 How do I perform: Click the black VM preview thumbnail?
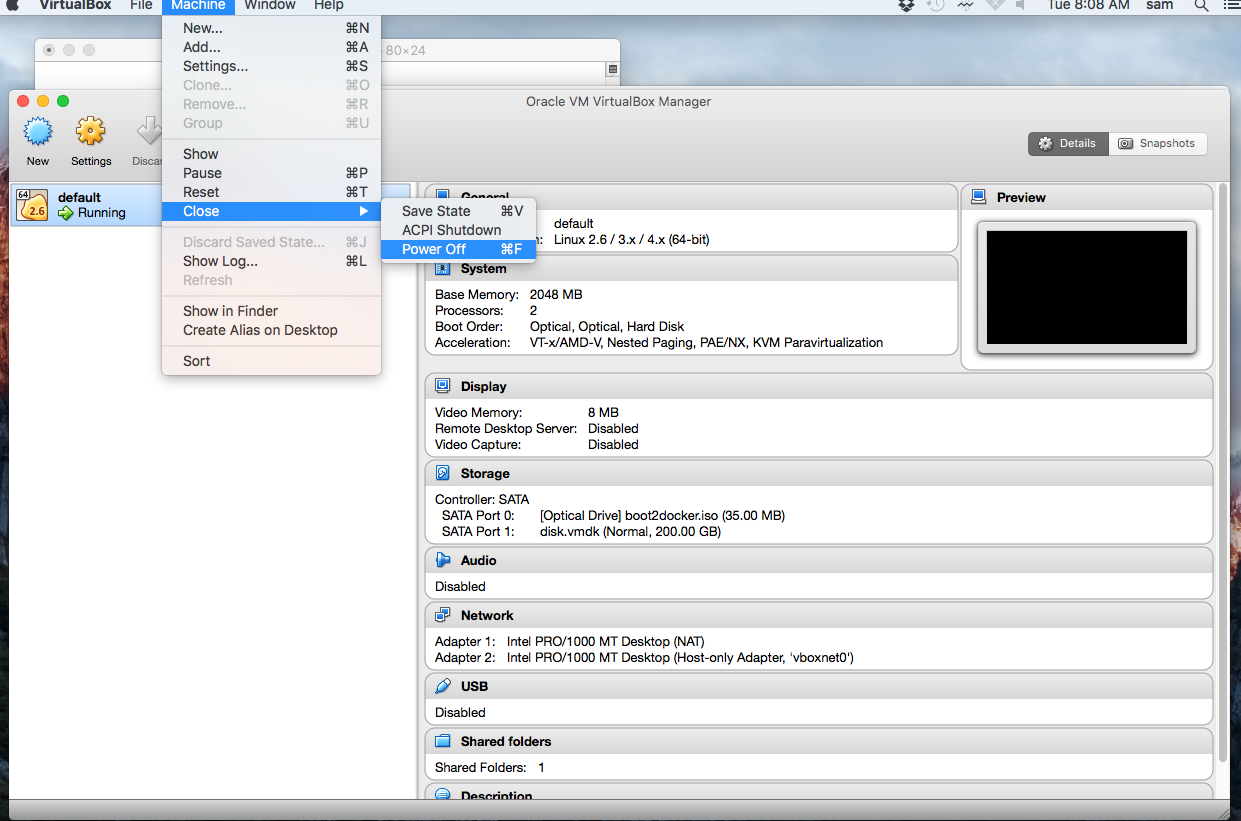click(x=1087, y=288)
